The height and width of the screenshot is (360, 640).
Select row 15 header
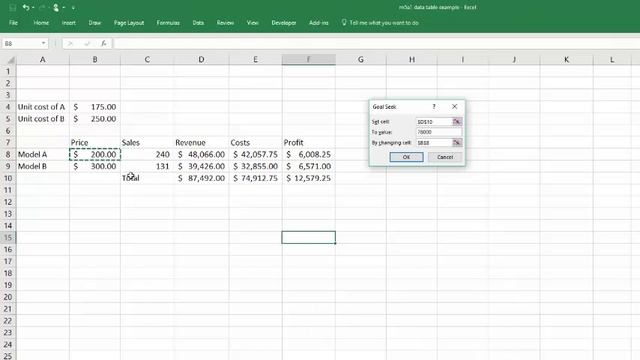pyautogui.click(x=8, y=238)
